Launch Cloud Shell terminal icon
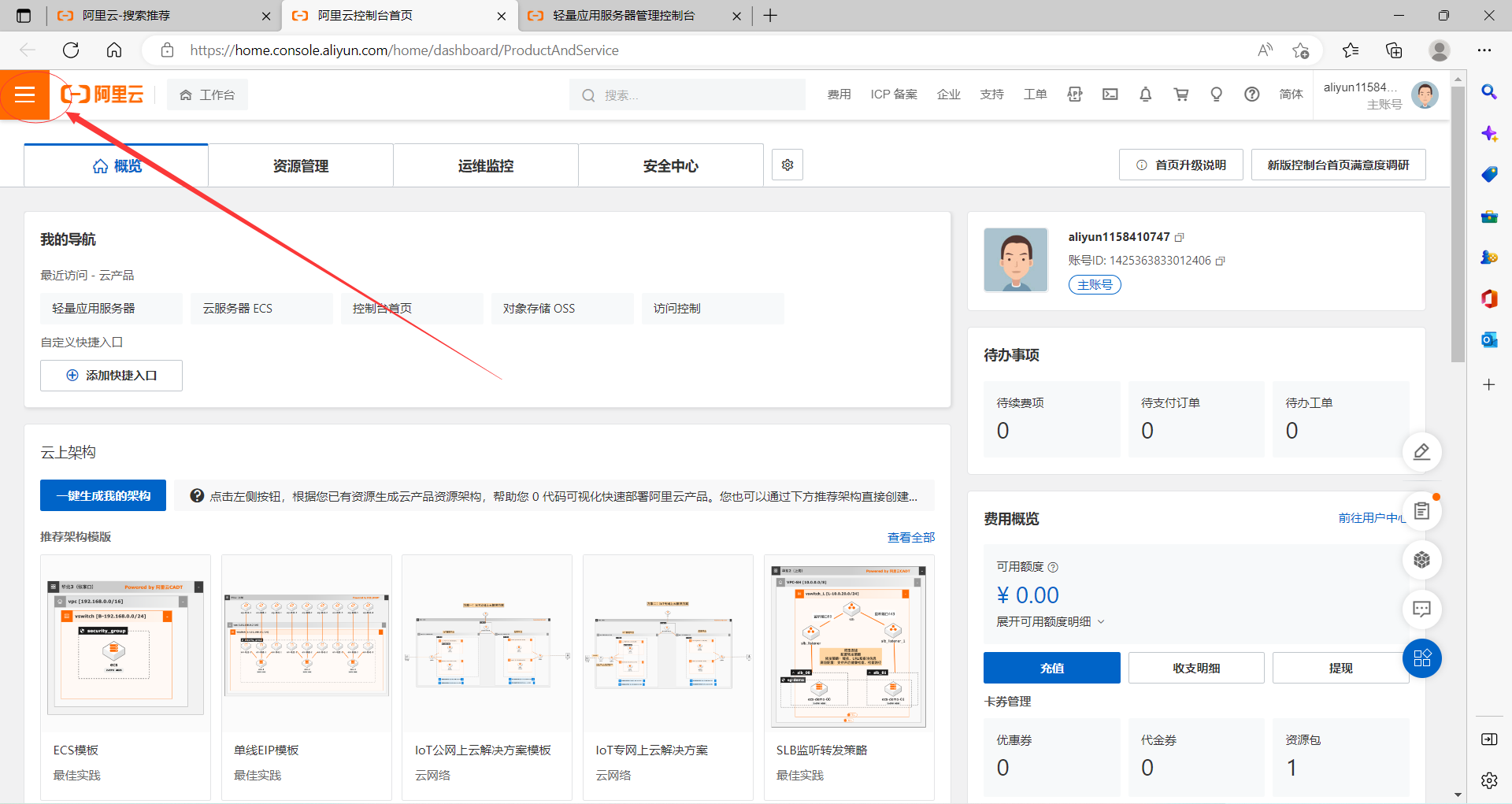Image resolution: width=1512 pixels, height=804 pixels. (1110, 94)
